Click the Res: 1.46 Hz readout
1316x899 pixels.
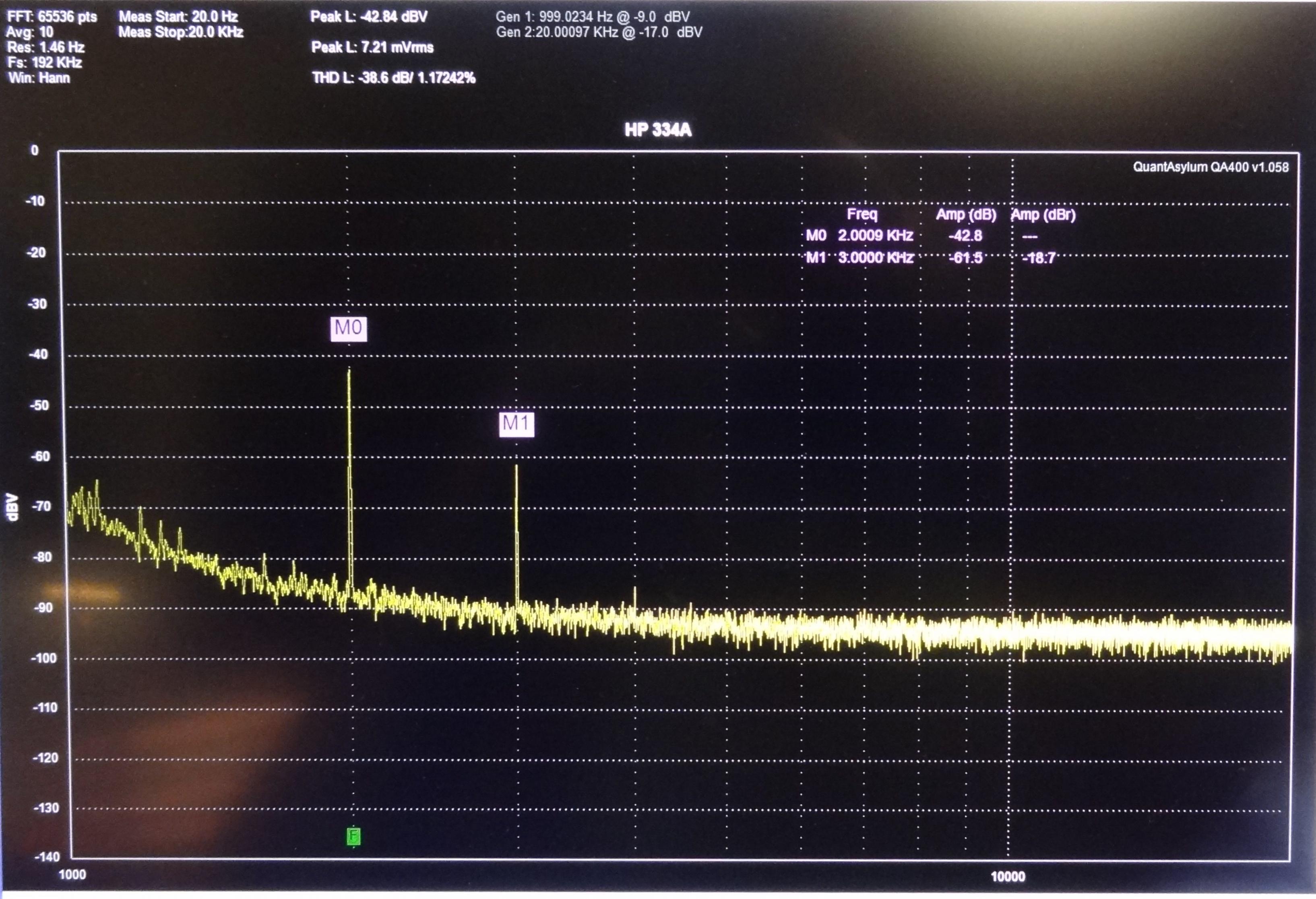(x=46, y=47)
